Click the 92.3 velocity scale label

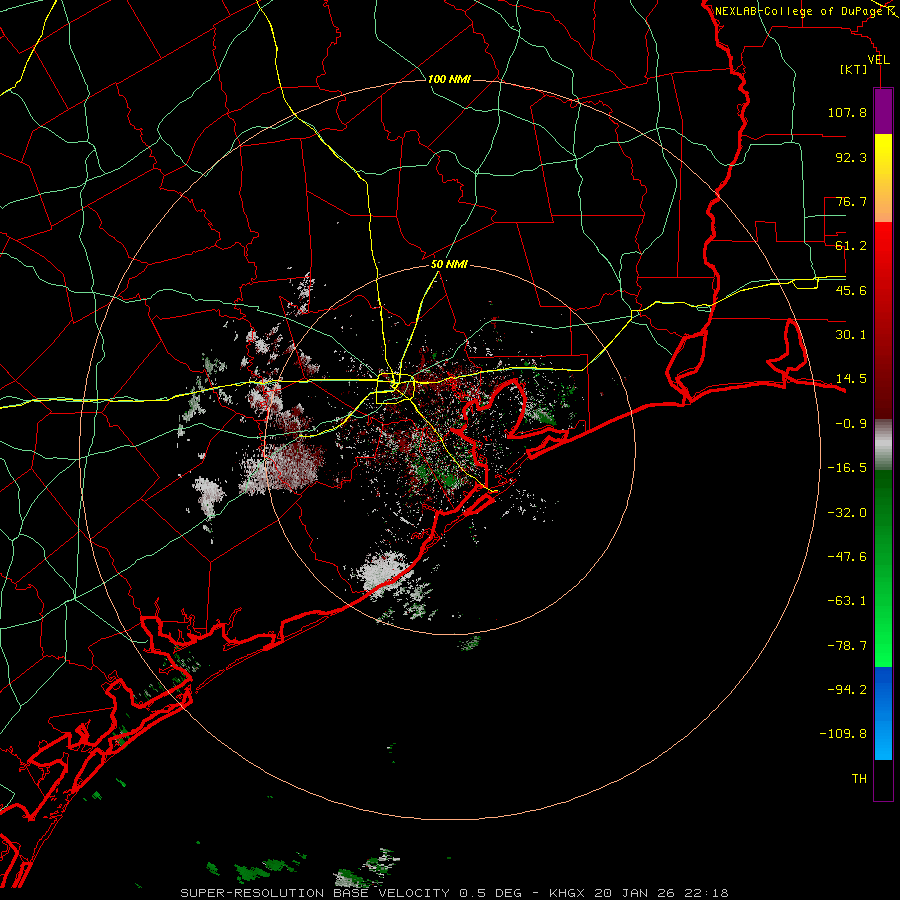(x=851, y=157)
